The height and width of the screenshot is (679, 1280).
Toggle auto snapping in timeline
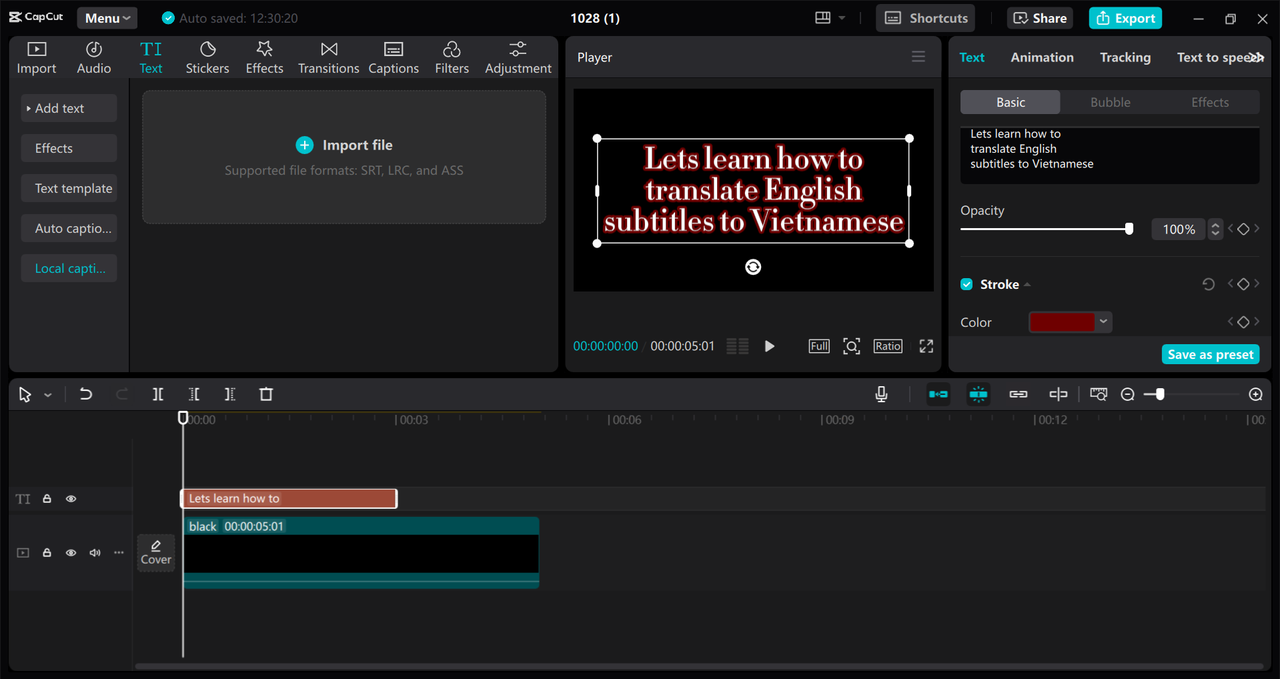tap(978, 394)
